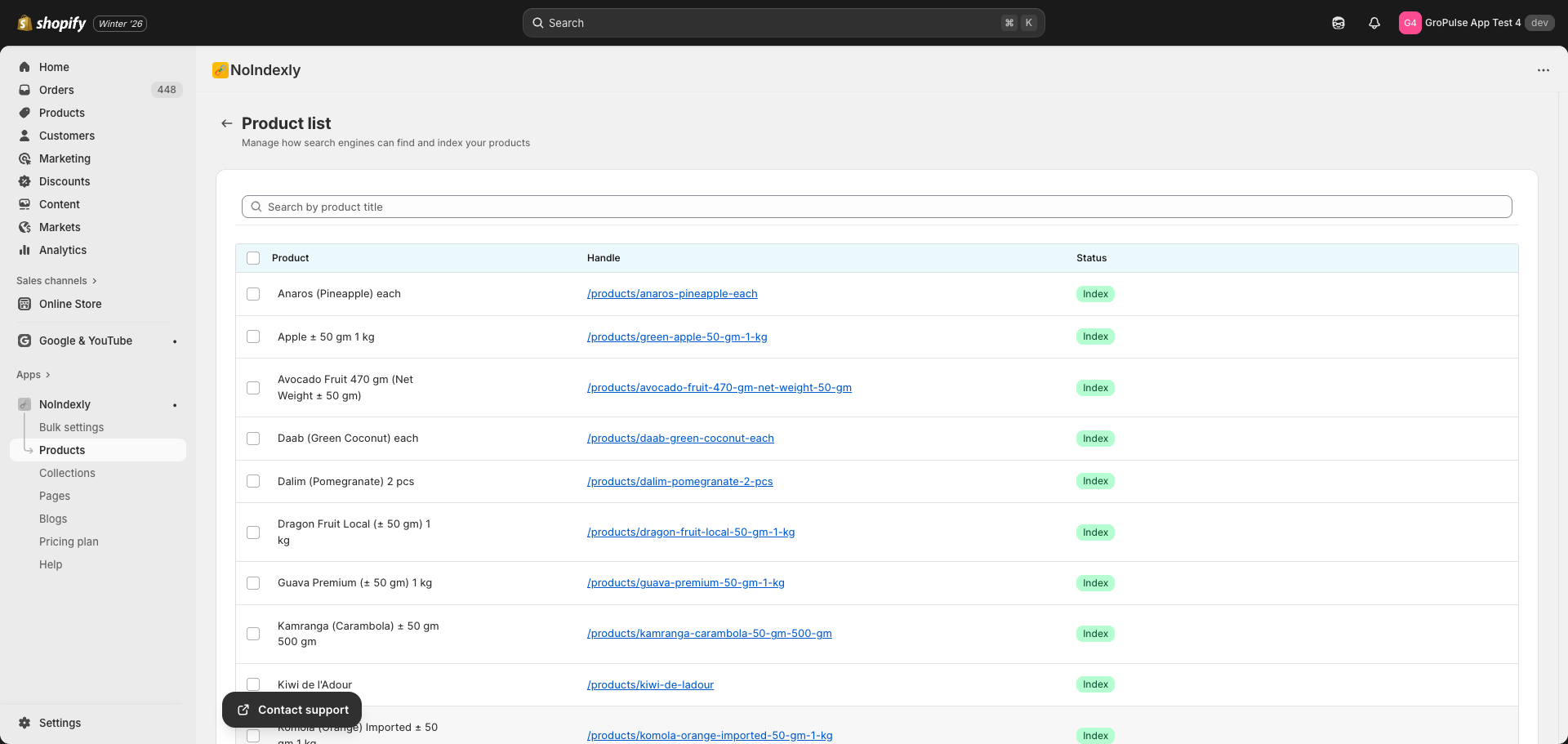Click the notification bell icon
The width and height of the screenshot is (1568, 744).
1374,22
